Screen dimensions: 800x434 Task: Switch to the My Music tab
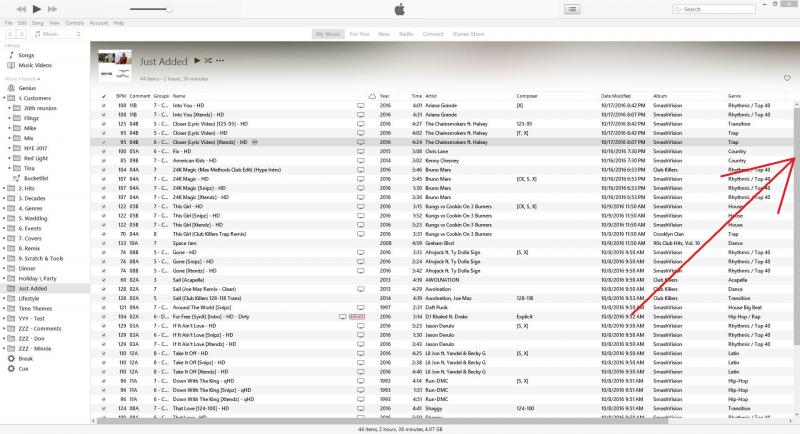[328, 34]
